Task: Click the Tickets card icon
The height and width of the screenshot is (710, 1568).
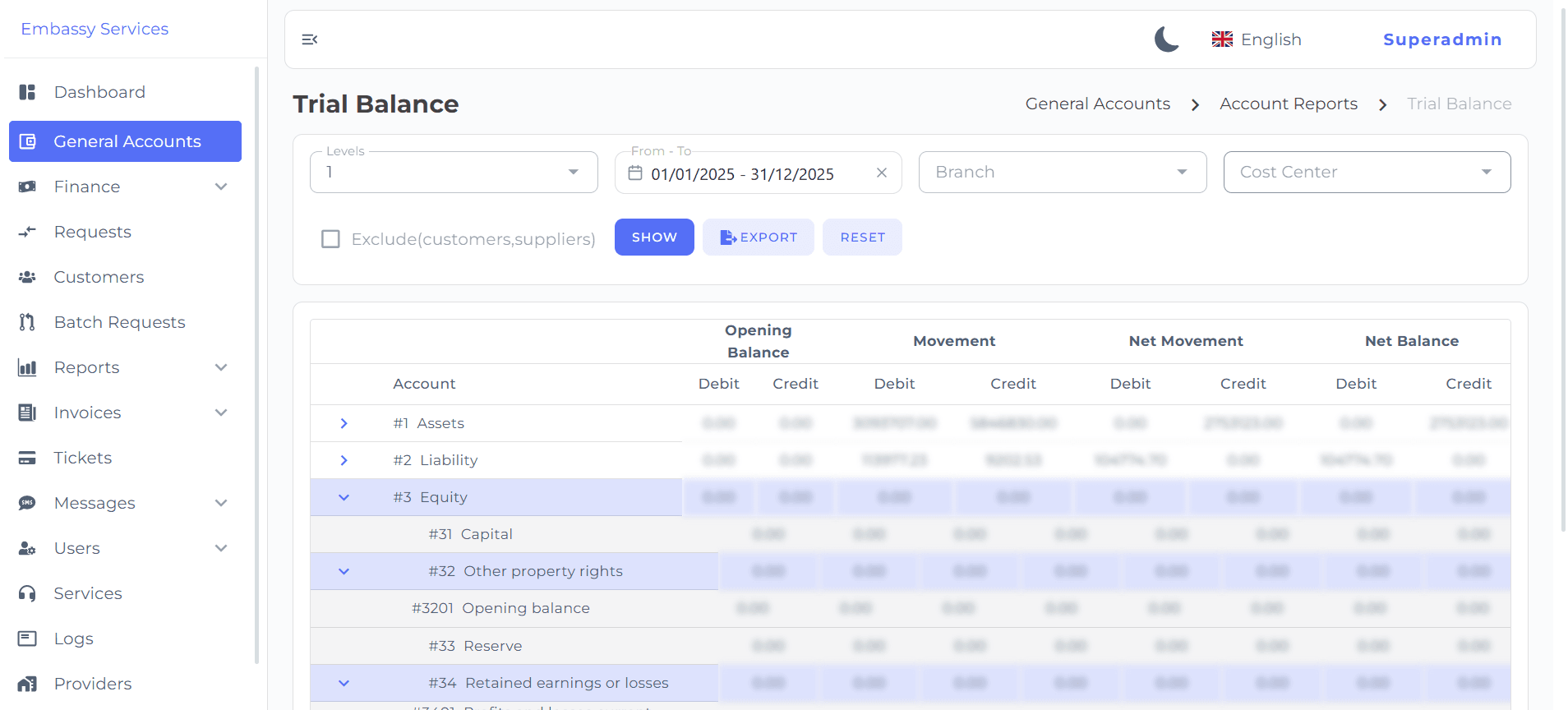Action: click(27, 458)
